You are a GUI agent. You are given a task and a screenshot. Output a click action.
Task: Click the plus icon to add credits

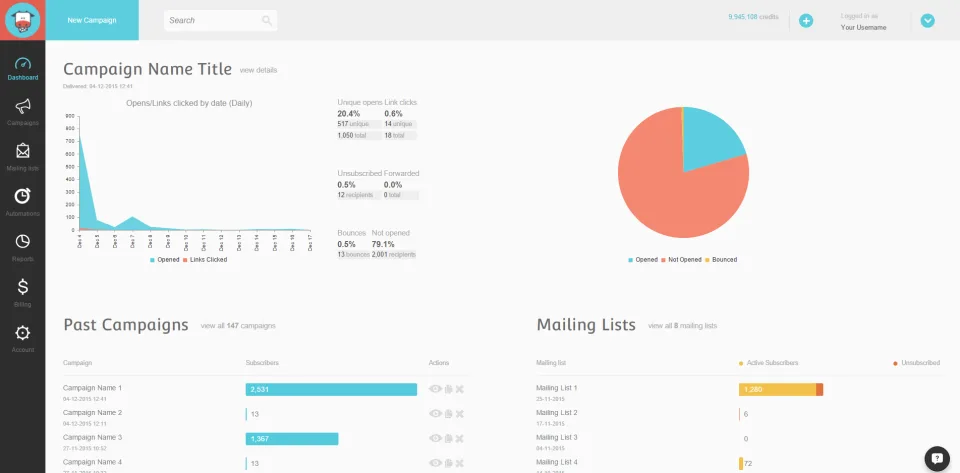tap(806, 21)
